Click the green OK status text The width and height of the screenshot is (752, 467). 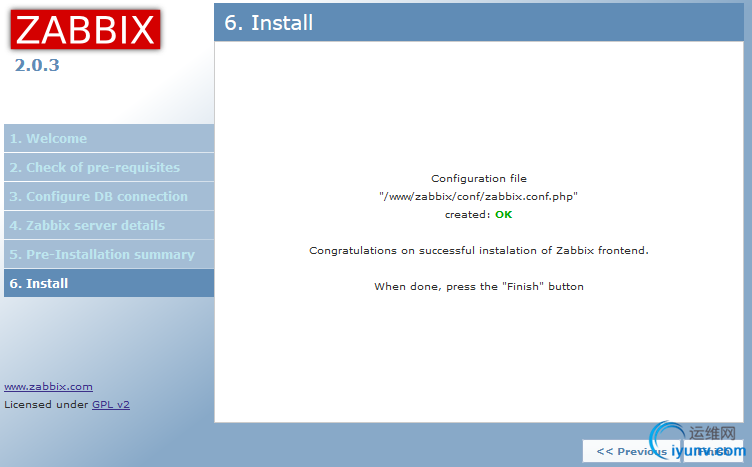(x=504, y=214)
